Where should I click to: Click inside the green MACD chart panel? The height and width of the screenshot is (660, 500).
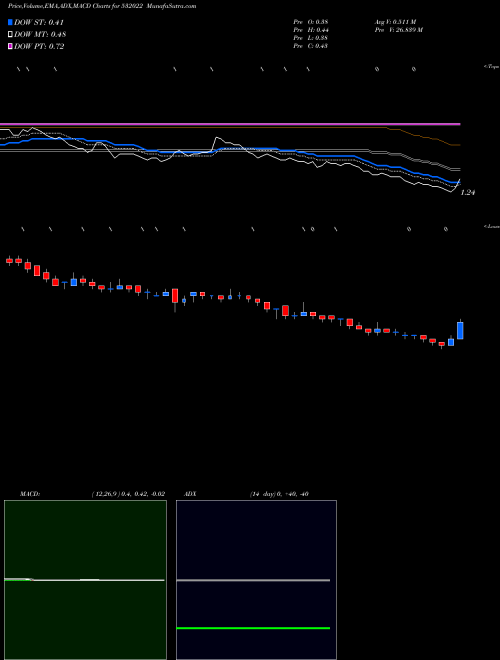(x=85, y=579)
